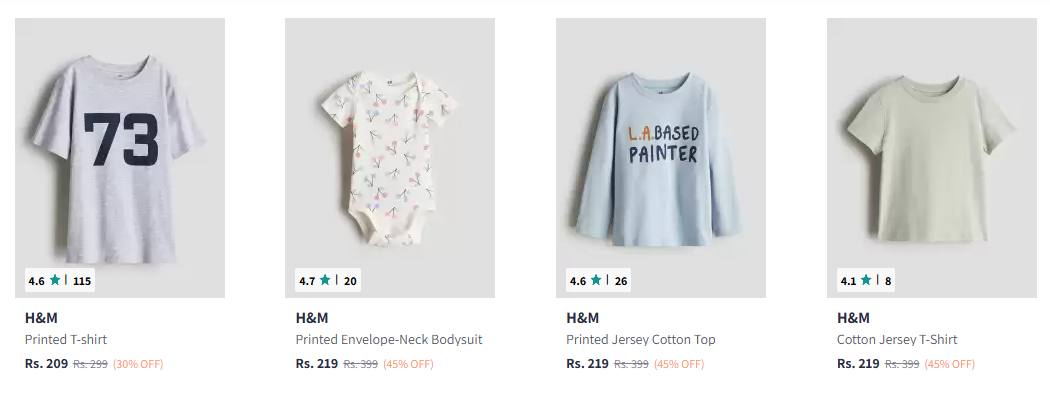Click the star icon on the bodysuit rating
Viewport: 1050px width, 395px height.
[325, 280]
